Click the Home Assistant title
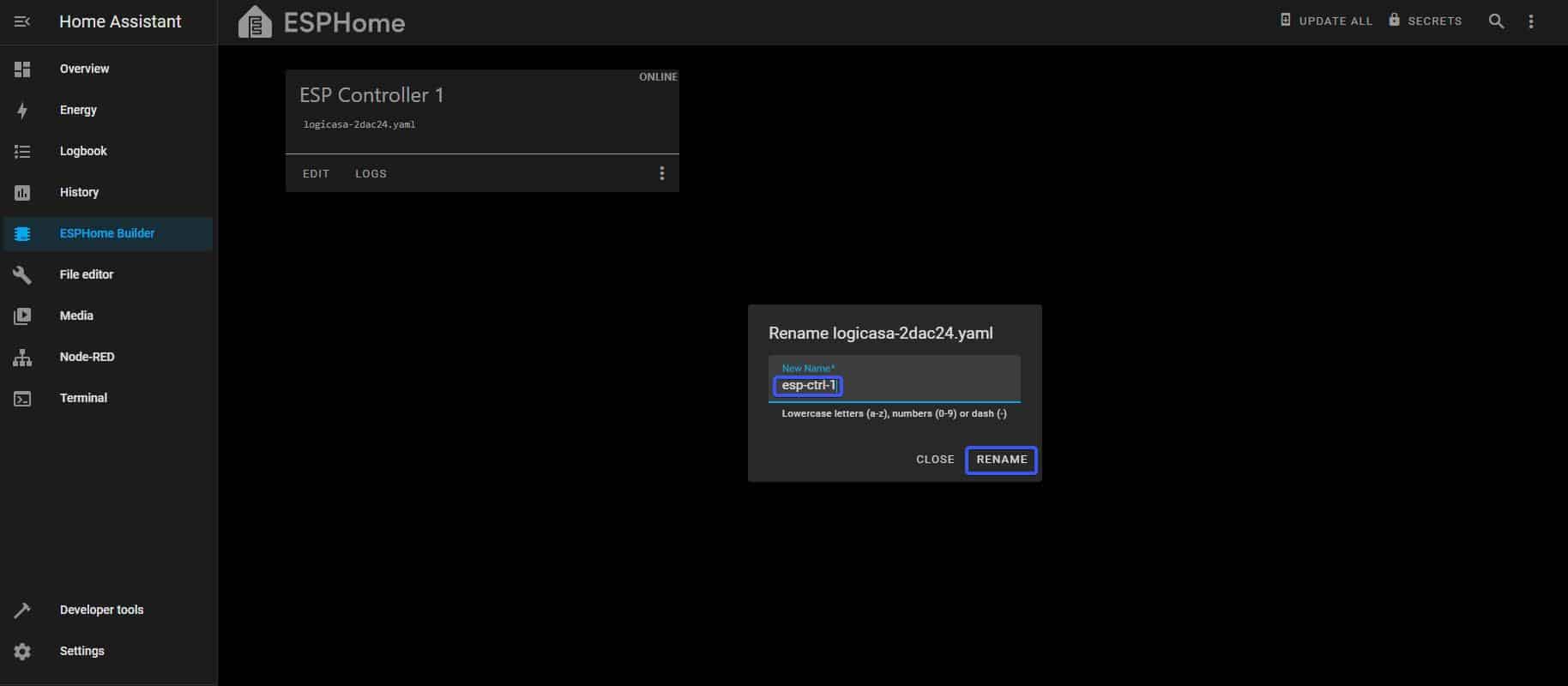Image resolution: width=1568 pixels, height=686 pixels. pyautogui.click(x=120, y=21)
